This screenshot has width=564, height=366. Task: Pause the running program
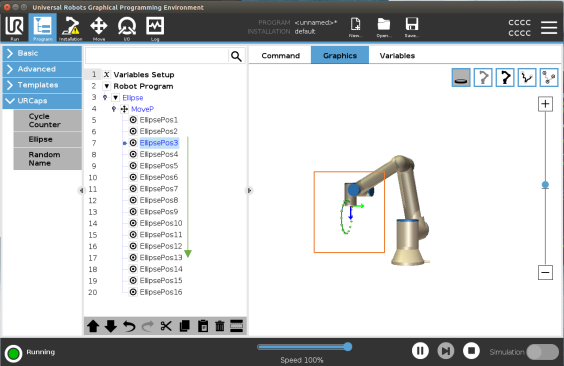(x=420, y=351)
